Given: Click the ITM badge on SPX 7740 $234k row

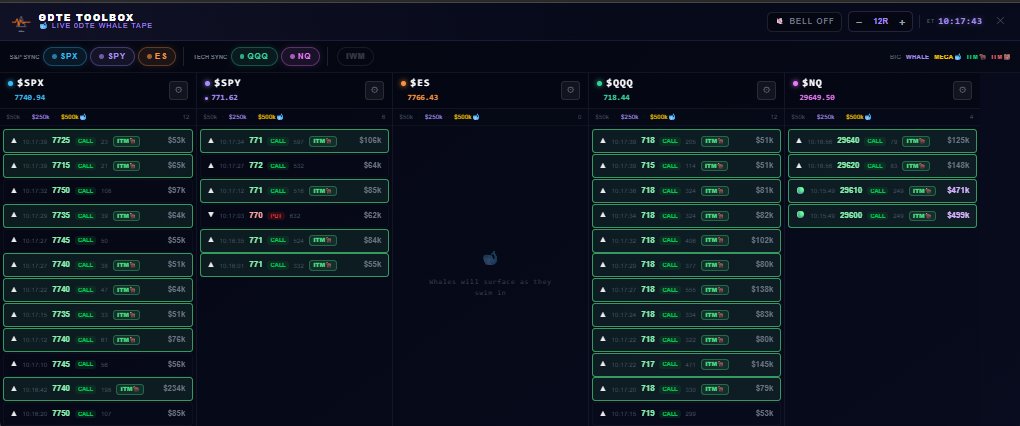Looking at the screenshot, I should [129, 389].
